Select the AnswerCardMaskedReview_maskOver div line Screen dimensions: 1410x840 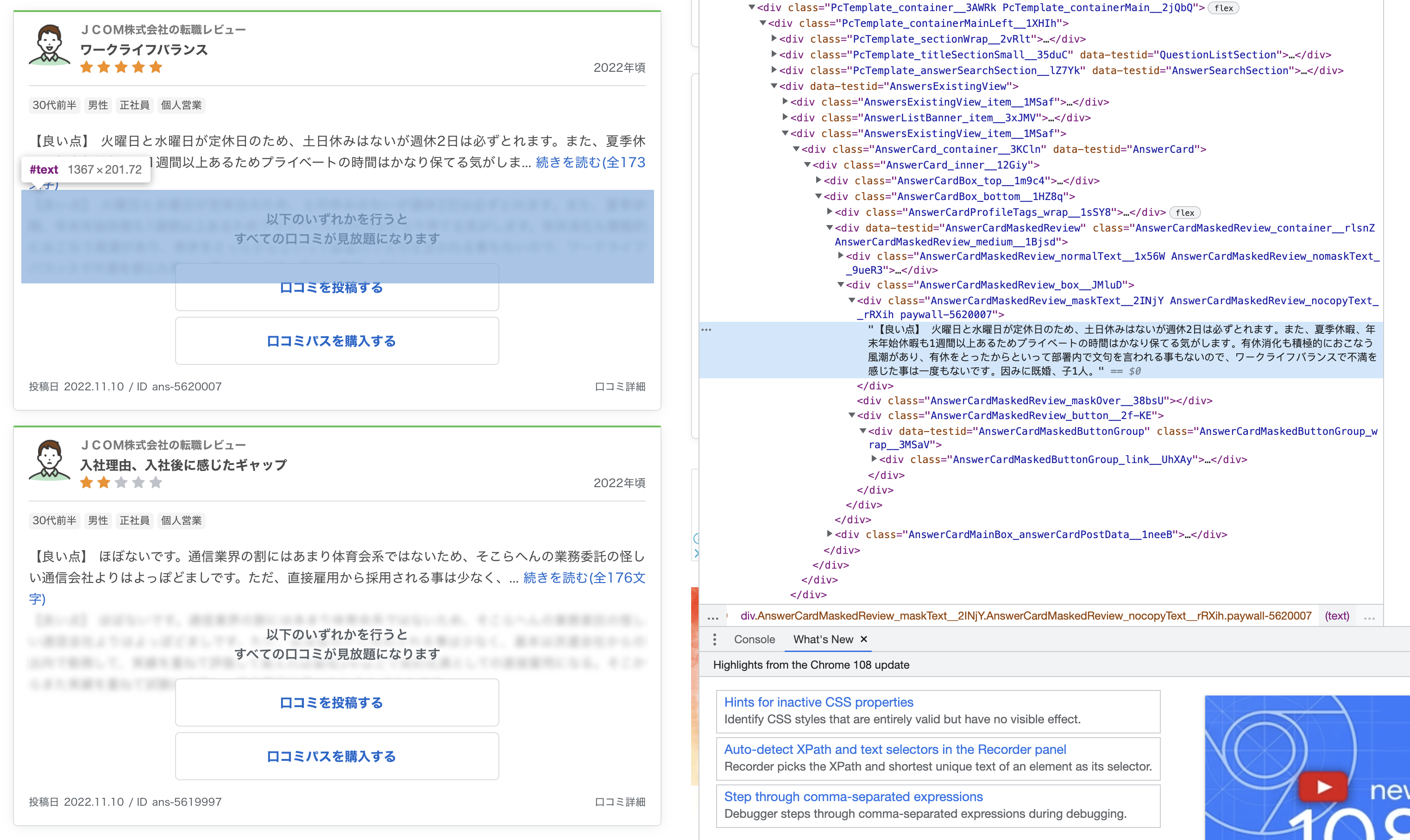(x=1034, y=401)
